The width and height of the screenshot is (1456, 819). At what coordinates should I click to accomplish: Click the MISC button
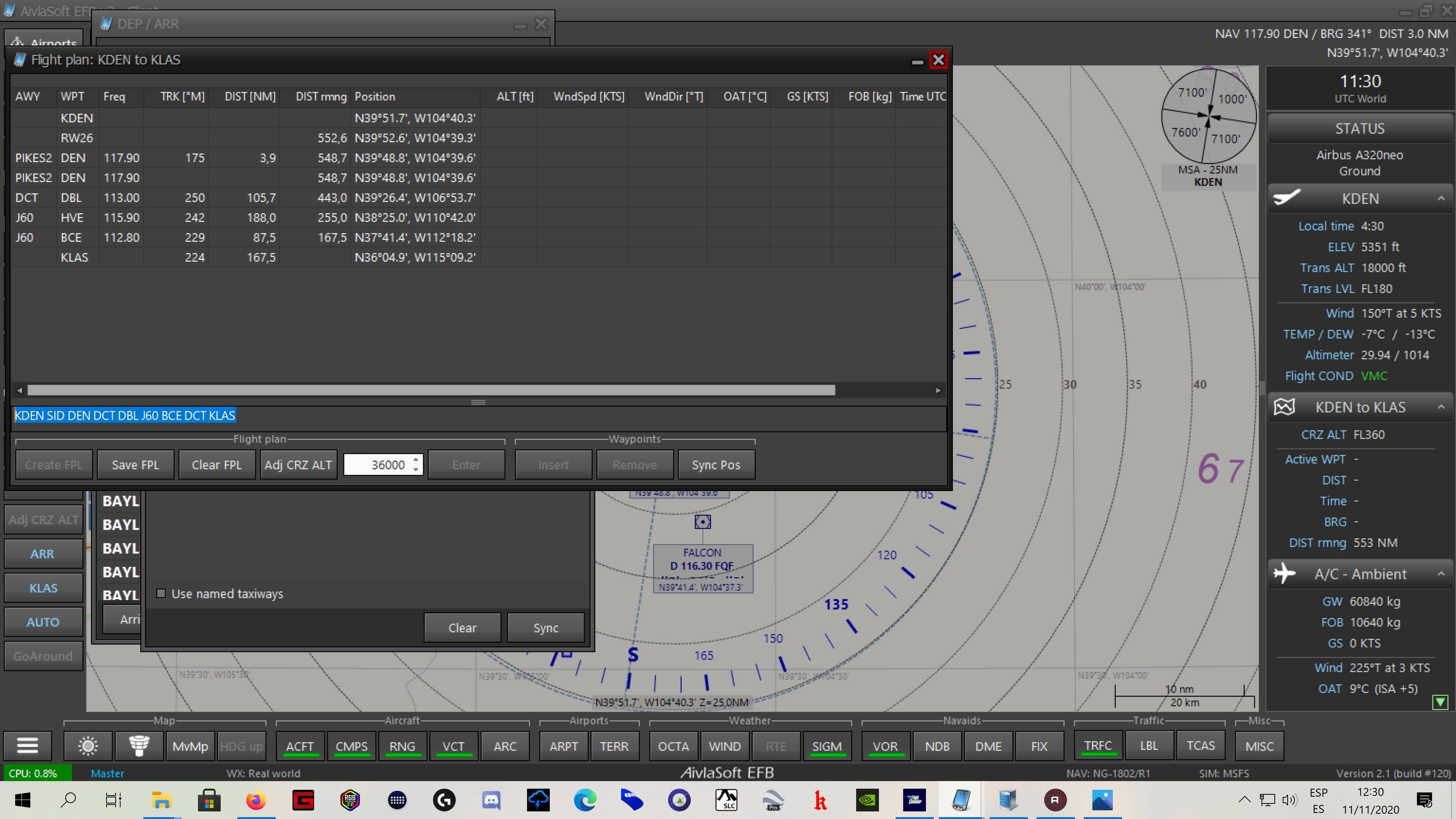pyautogui.click(x=1259, y=746)
